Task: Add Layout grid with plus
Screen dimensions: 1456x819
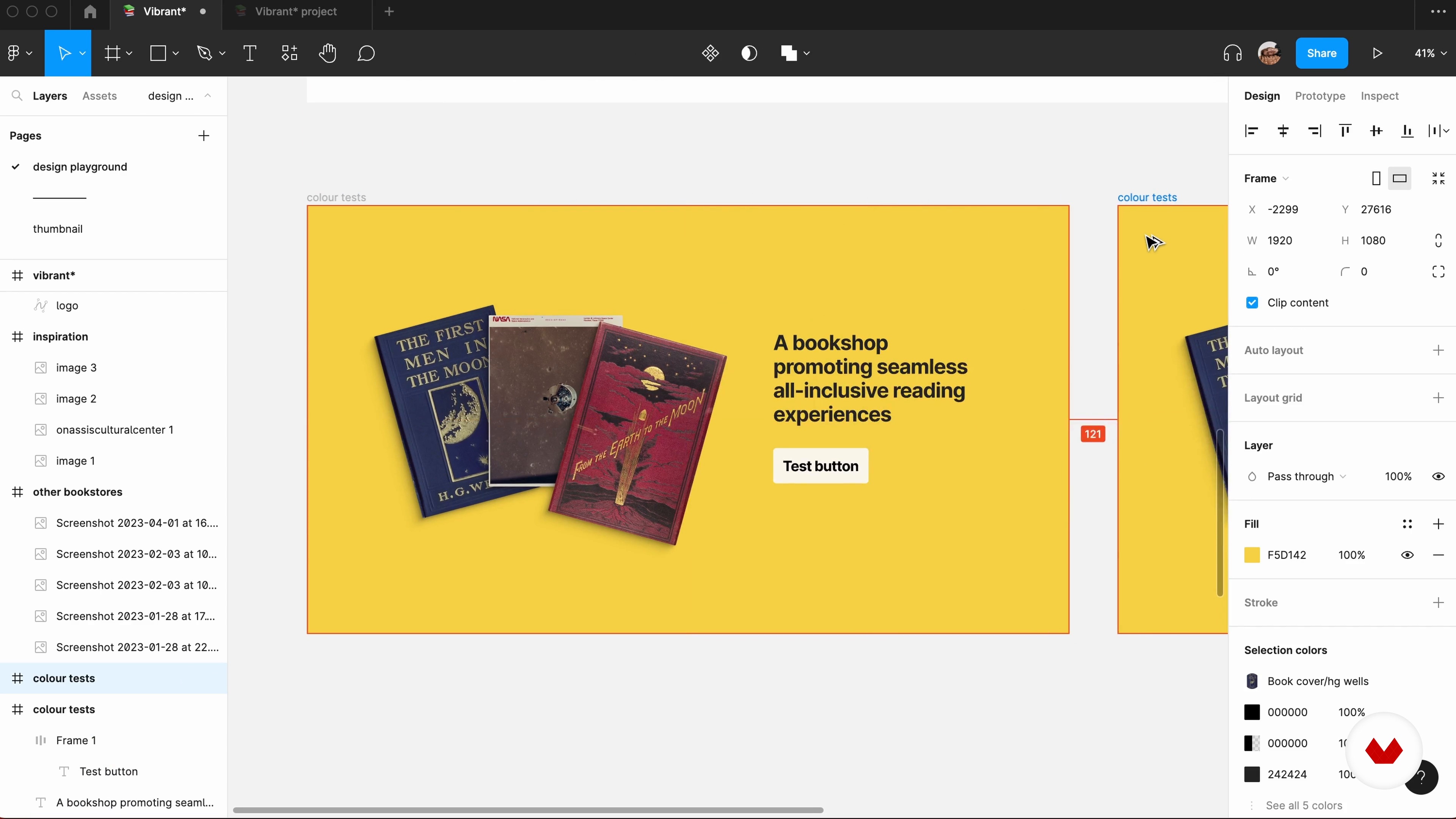Action: coord(1439,398)
